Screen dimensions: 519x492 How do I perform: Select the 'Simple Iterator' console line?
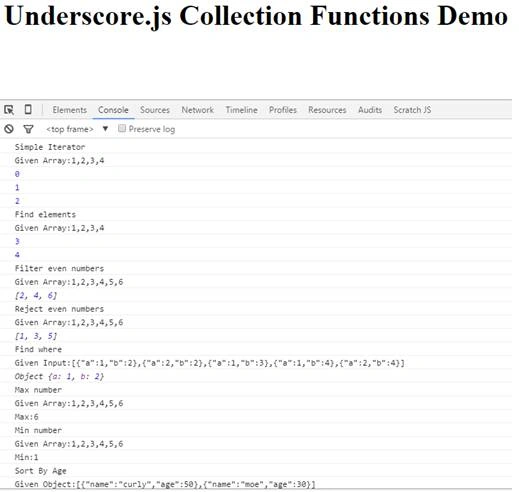click(50, 147)
